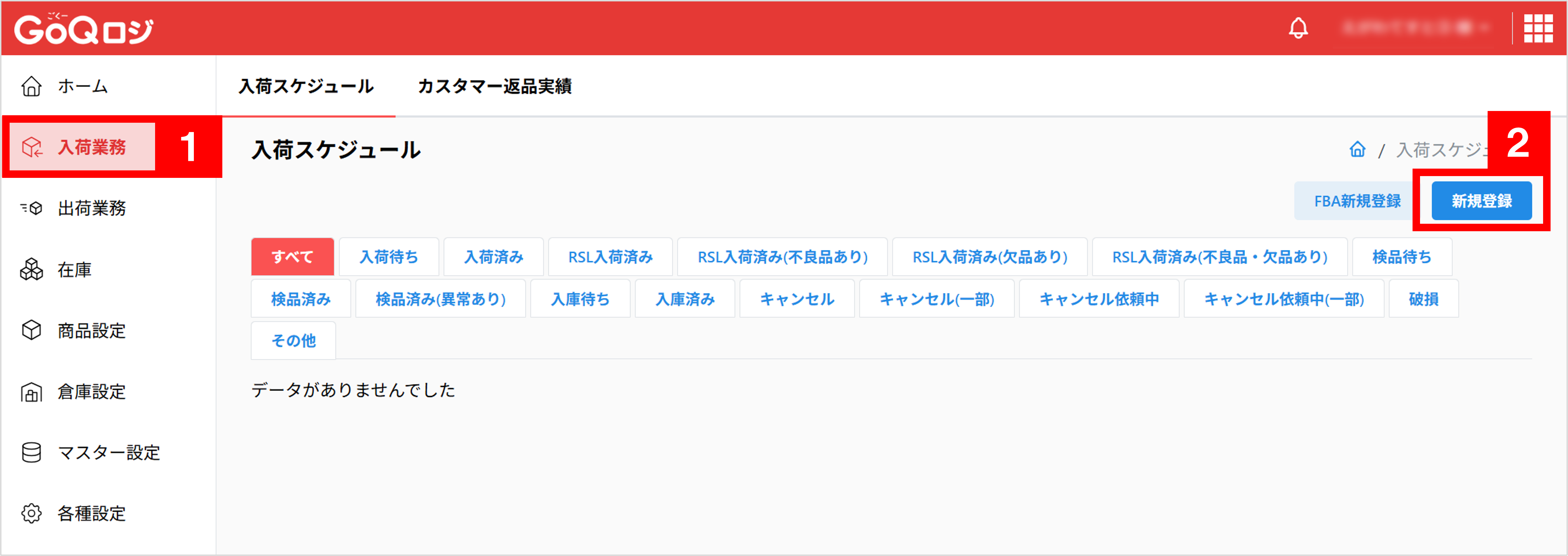
Task: Click the 倉庫設定 warehouse icon
Action: point(32,392)
